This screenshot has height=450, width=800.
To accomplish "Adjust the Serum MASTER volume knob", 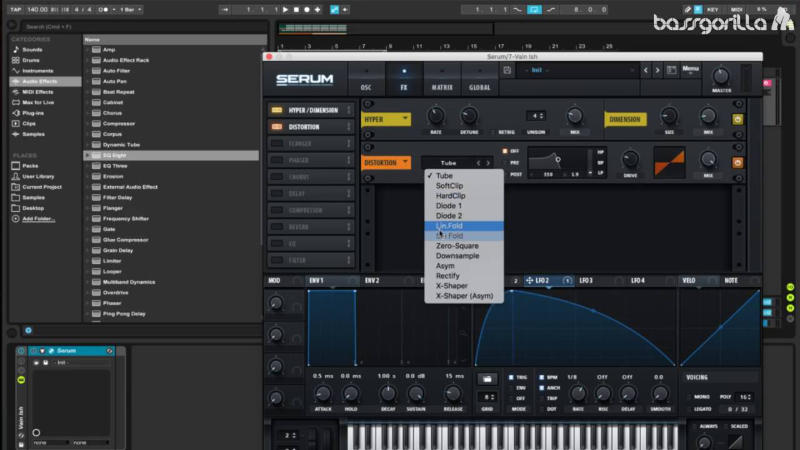I will tap(720, 77).
